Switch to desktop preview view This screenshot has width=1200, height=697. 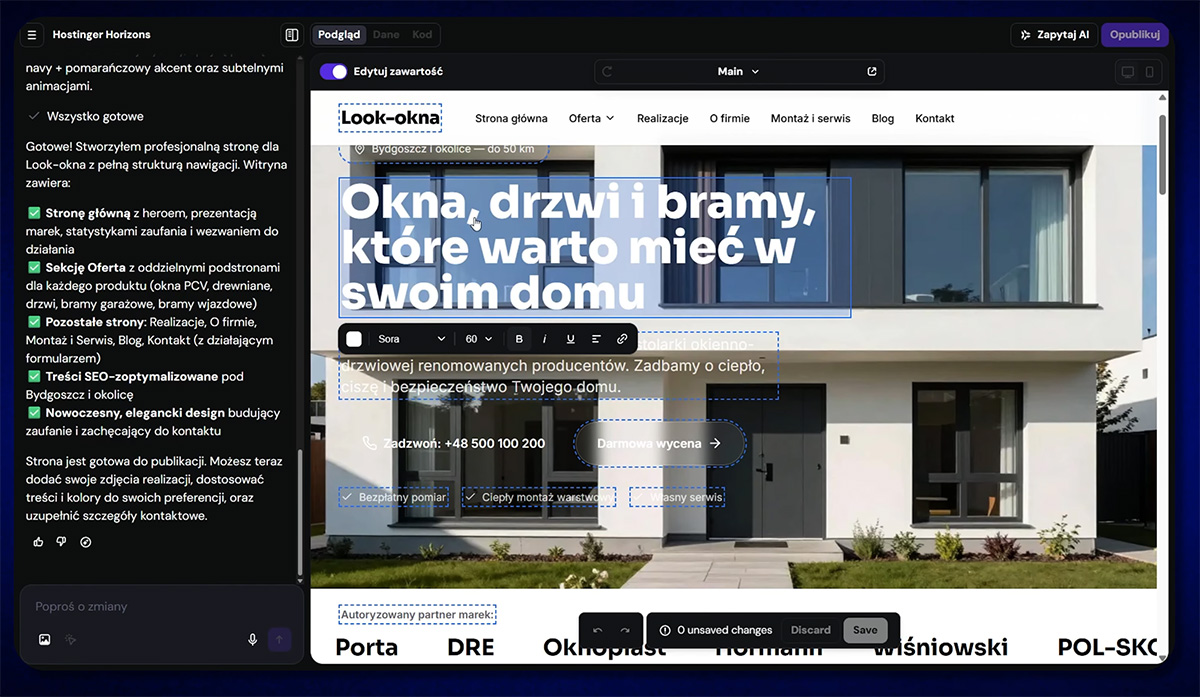[x=1128, y=72]
